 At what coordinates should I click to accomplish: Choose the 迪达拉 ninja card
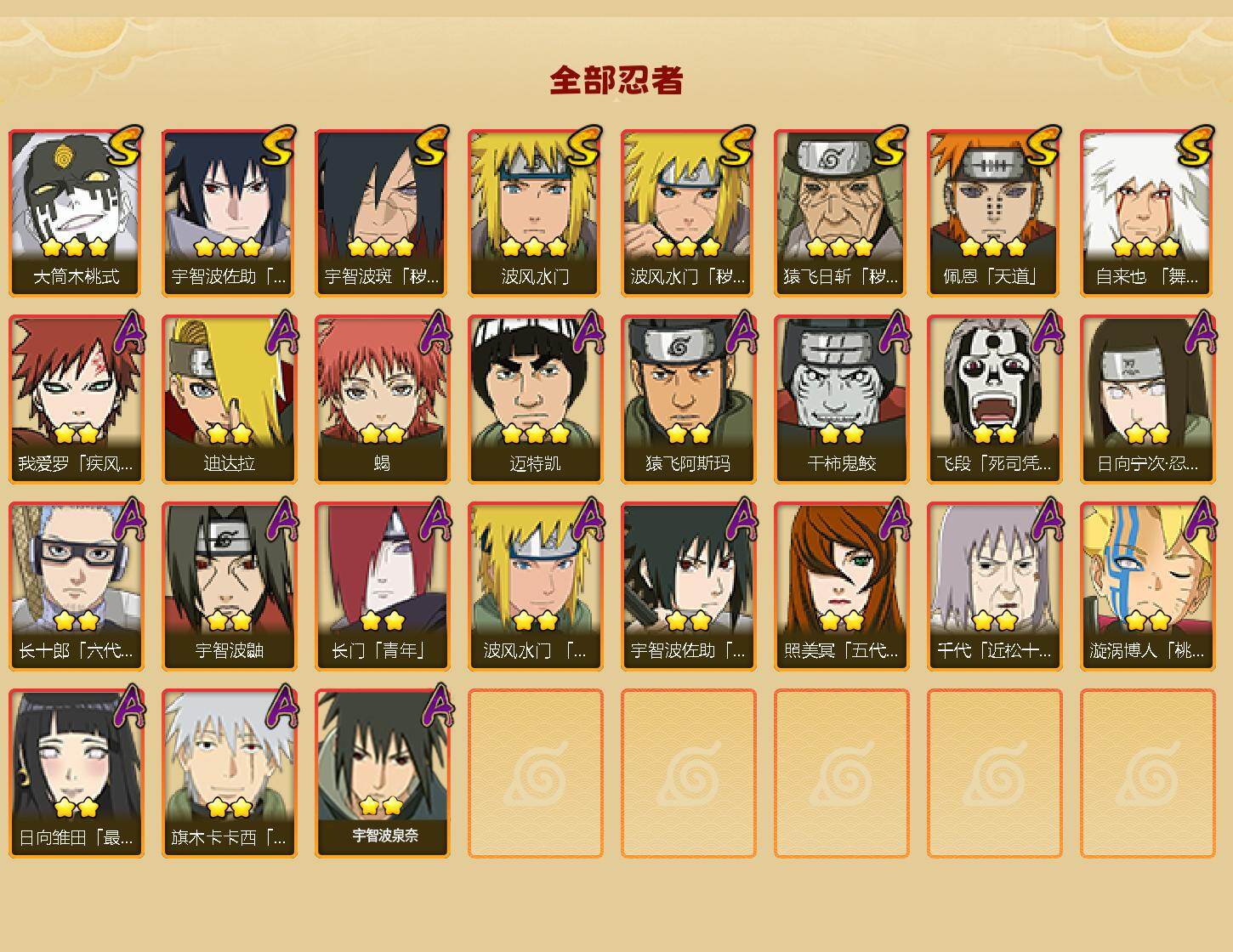[229, 399]
